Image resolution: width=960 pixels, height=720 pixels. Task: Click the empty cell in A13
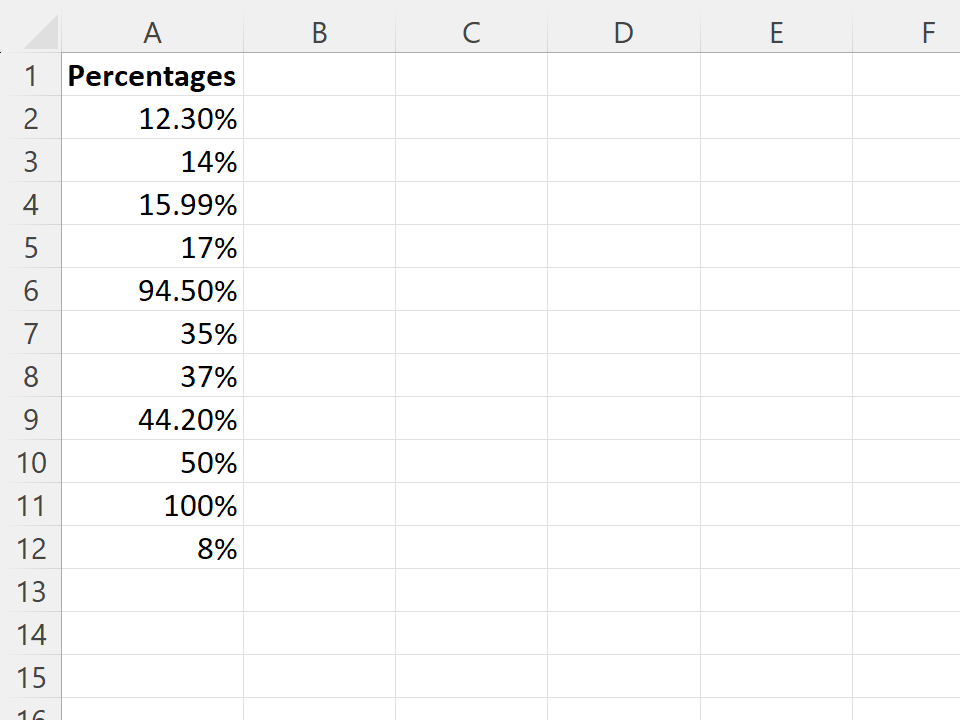click(152, 591)
